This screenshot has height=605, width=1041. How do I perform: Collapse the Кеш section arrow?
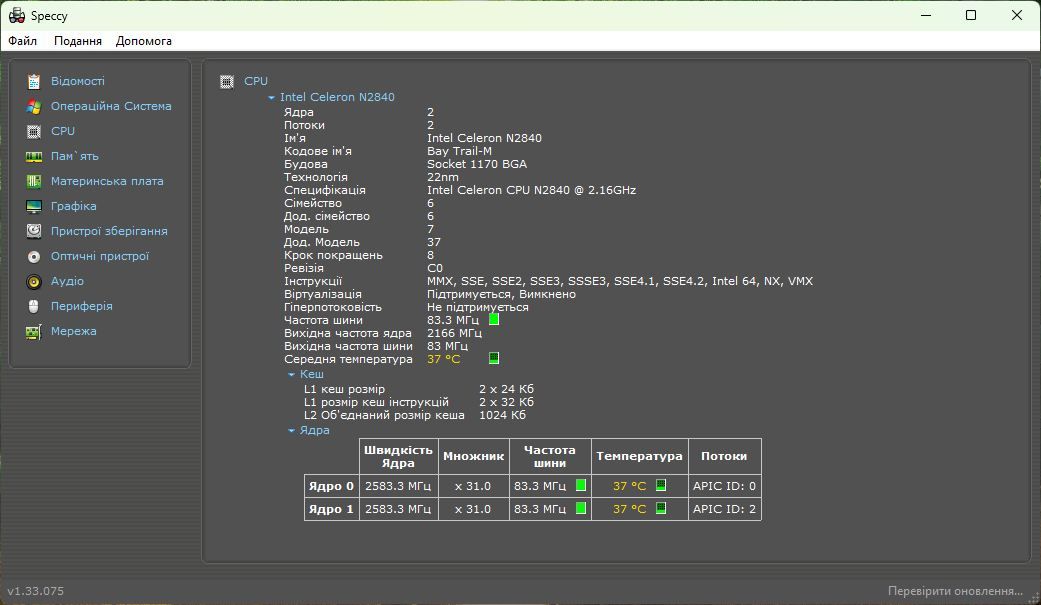(x=291, y=375)
